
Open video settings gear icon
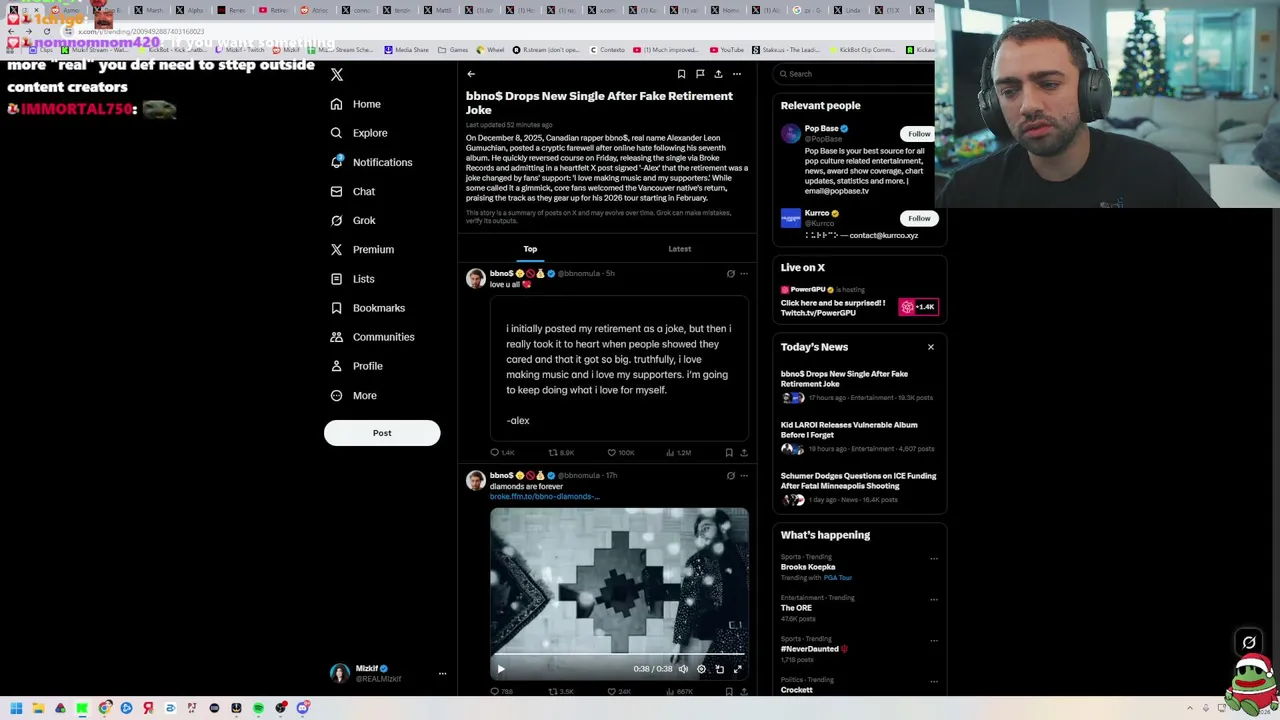[x=701, y=669]
